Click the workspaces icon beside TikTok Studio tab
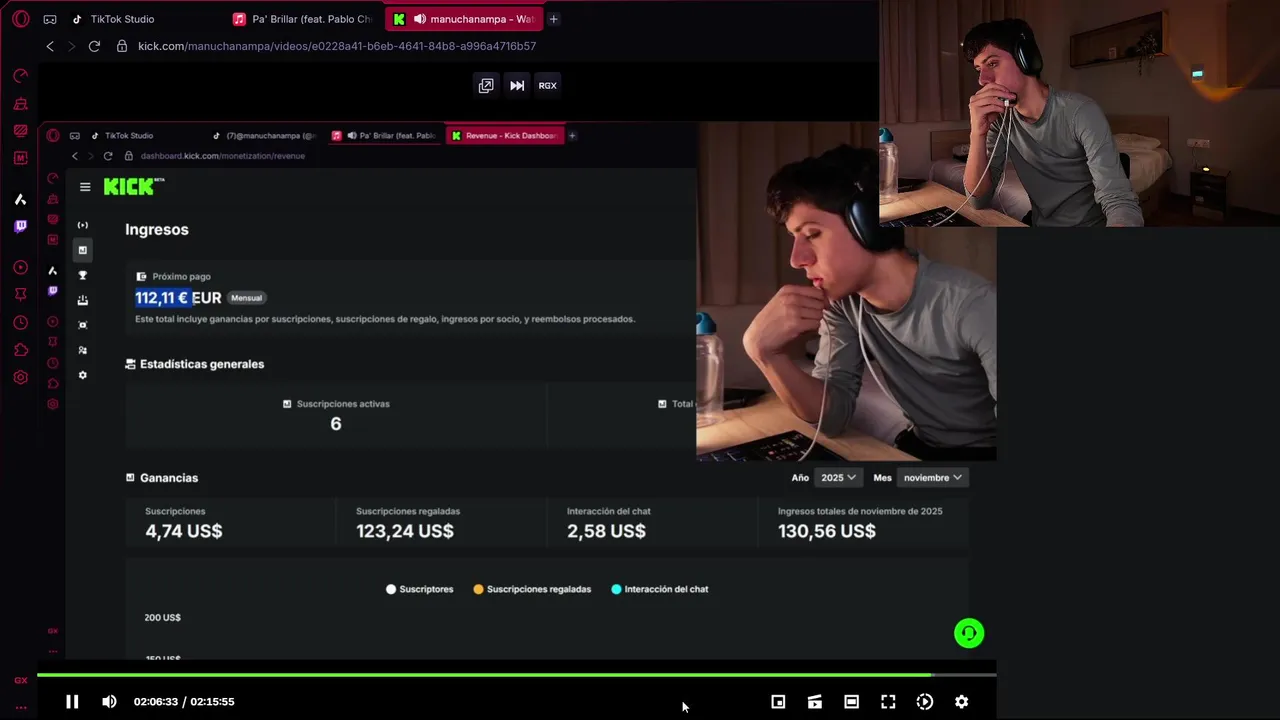 pos(50,19)
